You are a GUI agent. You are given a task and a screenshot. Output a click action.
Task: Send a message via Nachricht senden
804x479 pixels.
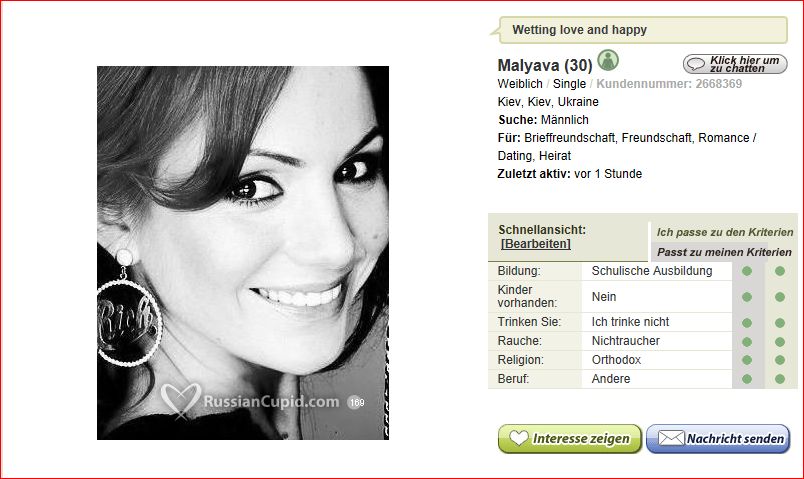[718, 439]
